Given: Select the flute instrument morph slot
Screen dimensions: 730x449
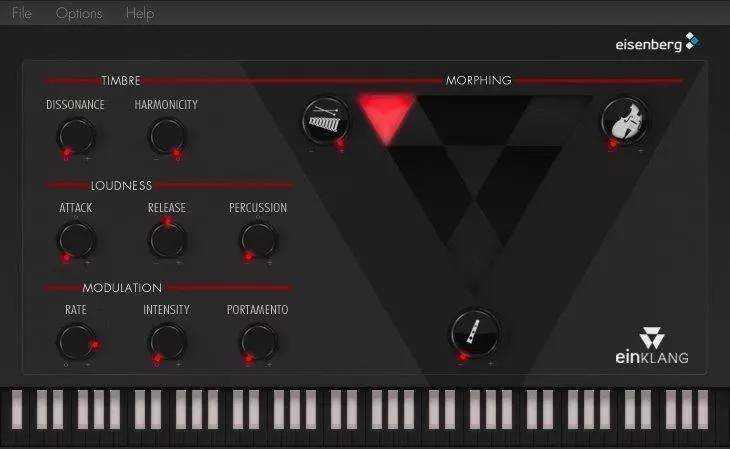Looking at the screenshot, I should click(475, 333).
